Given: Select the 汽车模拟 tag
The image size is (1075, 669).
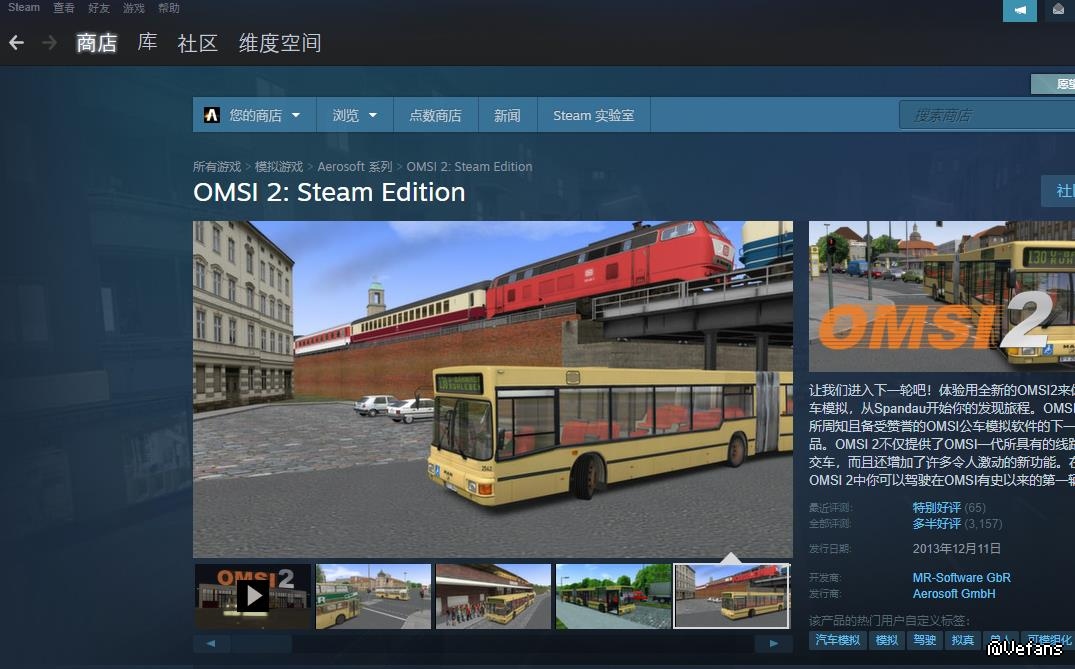Looking at the screenshot, I should click(x=837, y=640).
